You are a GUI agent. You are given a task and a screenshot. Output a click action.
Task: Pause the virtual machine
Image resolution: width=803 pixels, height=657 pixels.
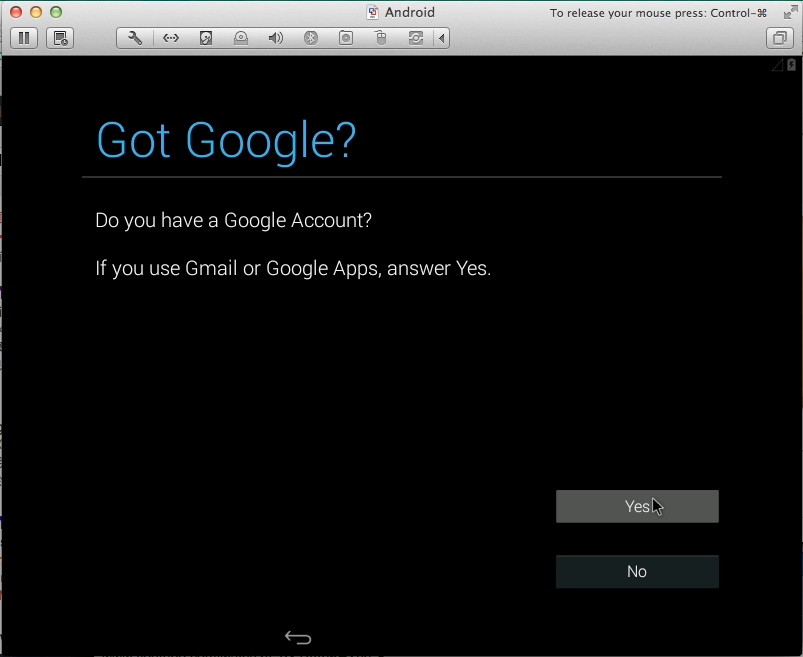tap(24, 38)
